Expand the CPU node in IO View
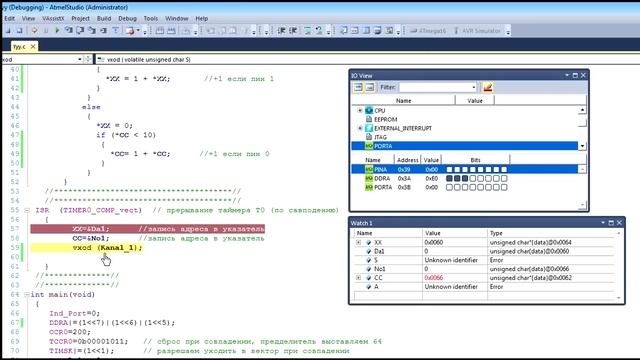Viewport: 640px width, 360px height. pos(360,110)
